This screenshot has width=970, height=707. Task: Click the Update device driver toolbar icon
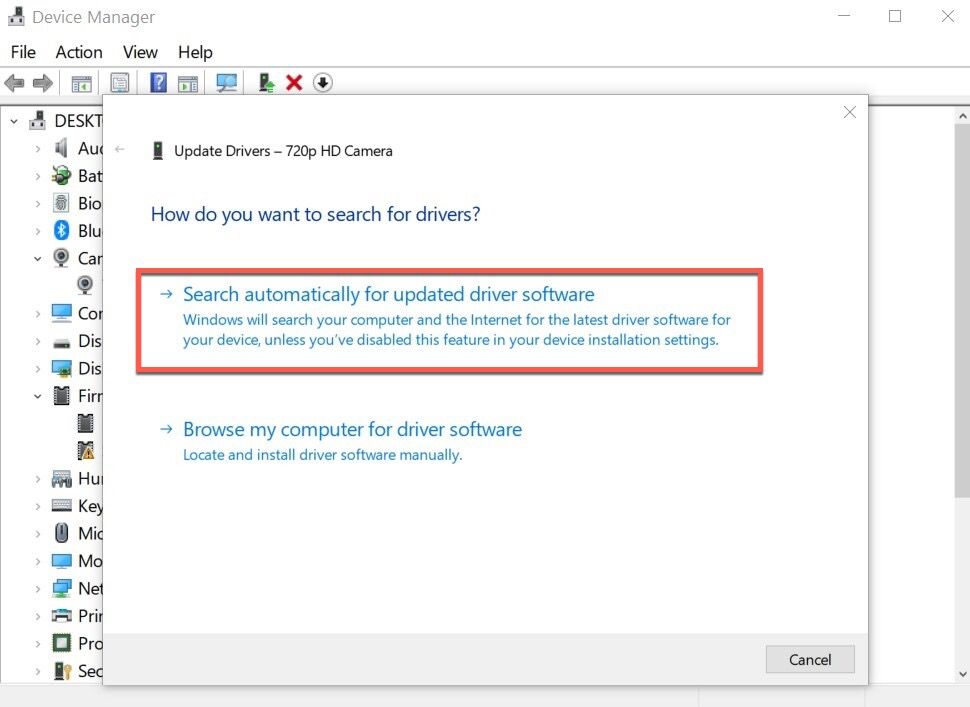[266, 83]
